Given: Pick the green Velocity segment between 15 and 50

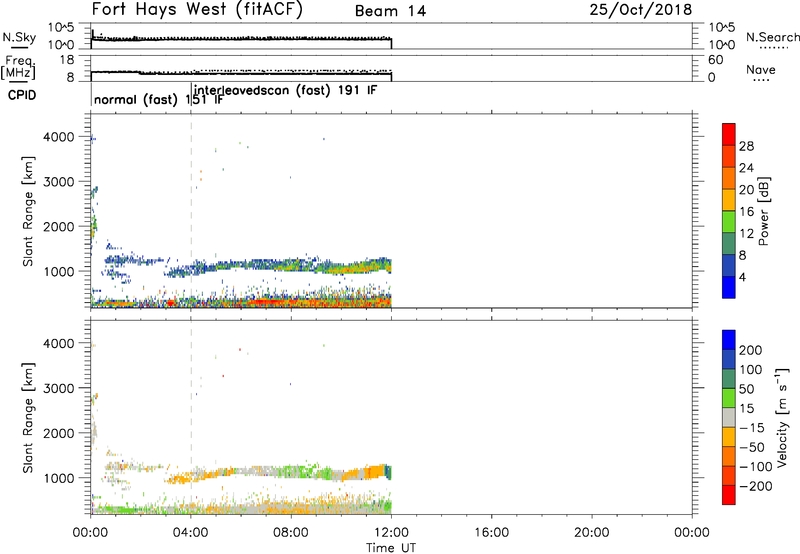Looking at the screenshot, I should click(x=729, y=398).
